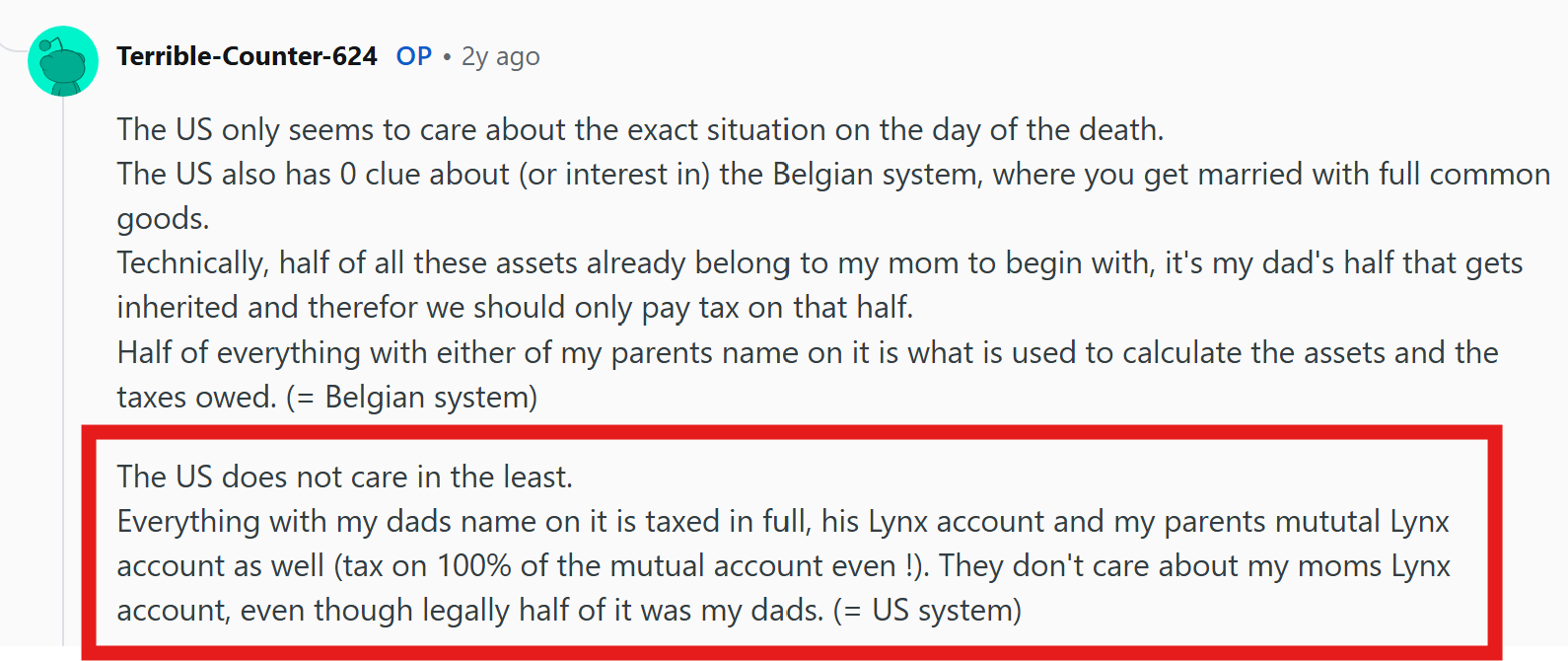Open the Terrible-Counter-624 user profile link
This screenshot has width=1568, height=661.
[247, 56]
